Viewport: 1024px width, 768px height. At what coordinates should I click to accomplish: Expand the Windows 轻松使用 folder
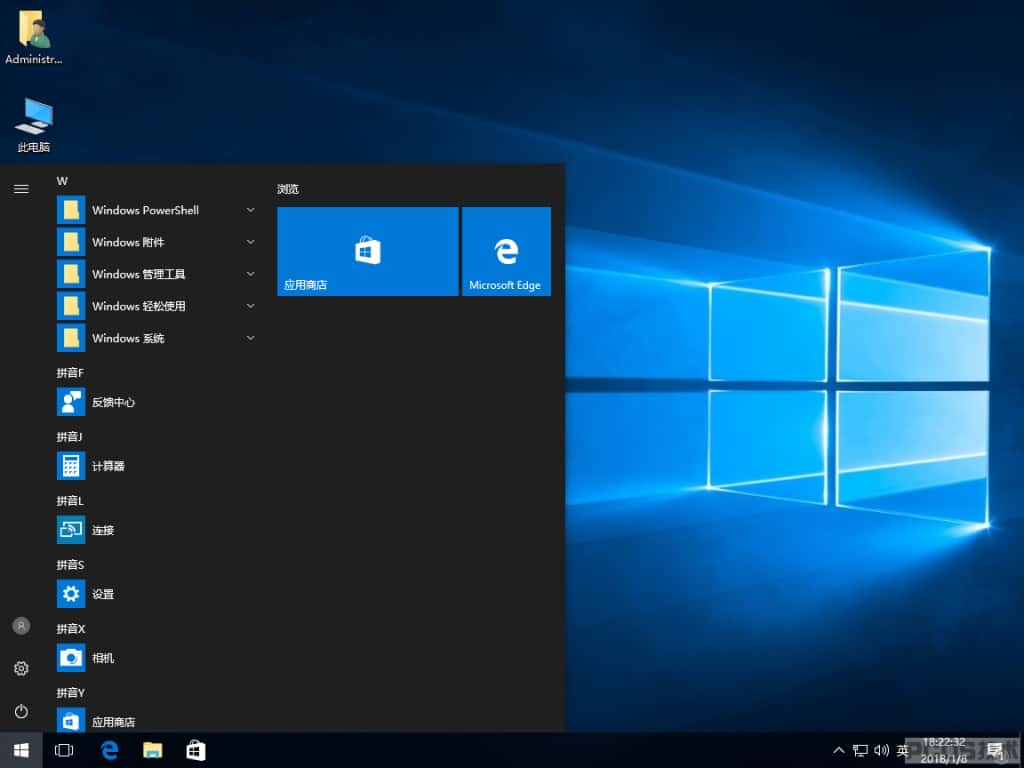coord(157,306)
